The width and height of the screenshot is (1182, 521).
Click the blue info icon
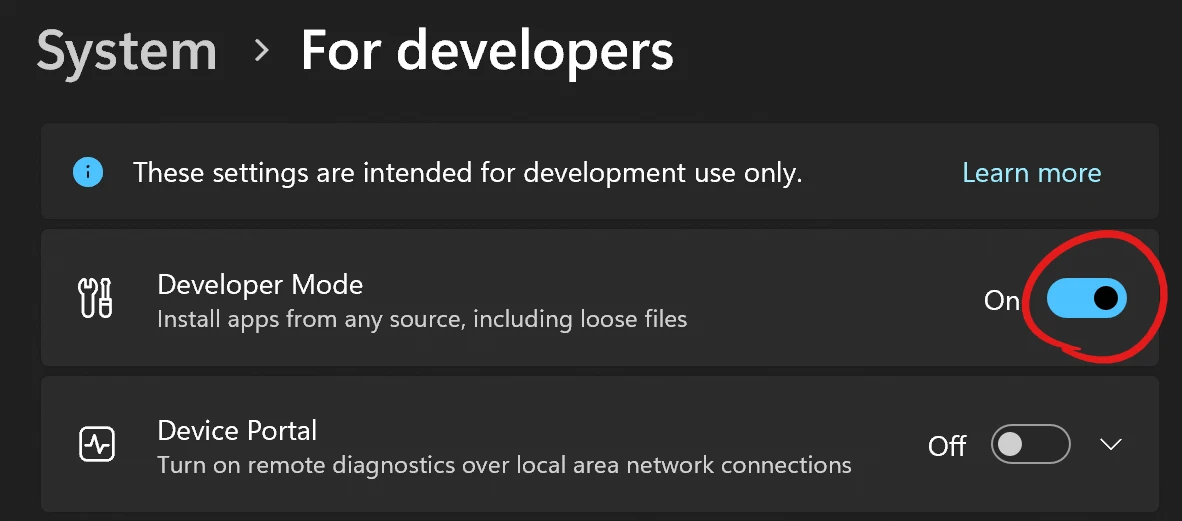[88, 173]
